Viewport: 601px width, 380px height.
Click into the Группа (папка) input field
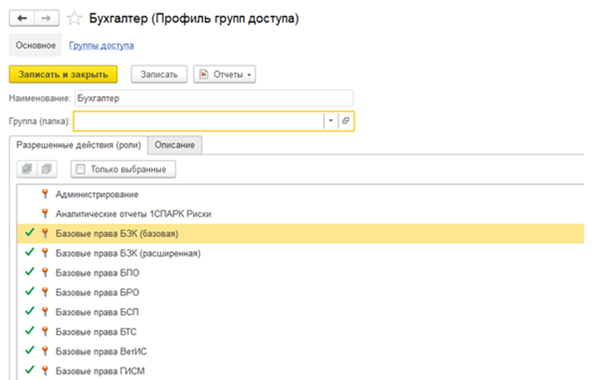pos(199,121)
